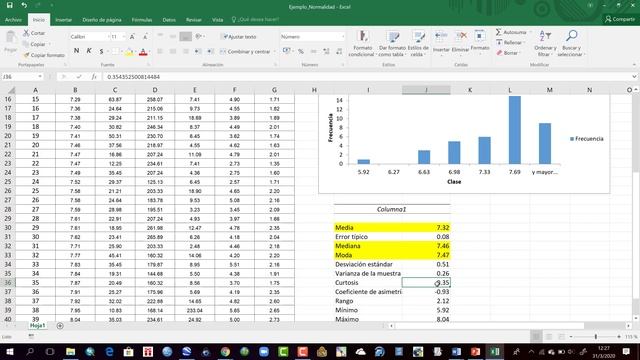Viewport: 640px width, 360px height.
Task: Click the formula bar value 0.354352500814484
Action: coord(133,77)
